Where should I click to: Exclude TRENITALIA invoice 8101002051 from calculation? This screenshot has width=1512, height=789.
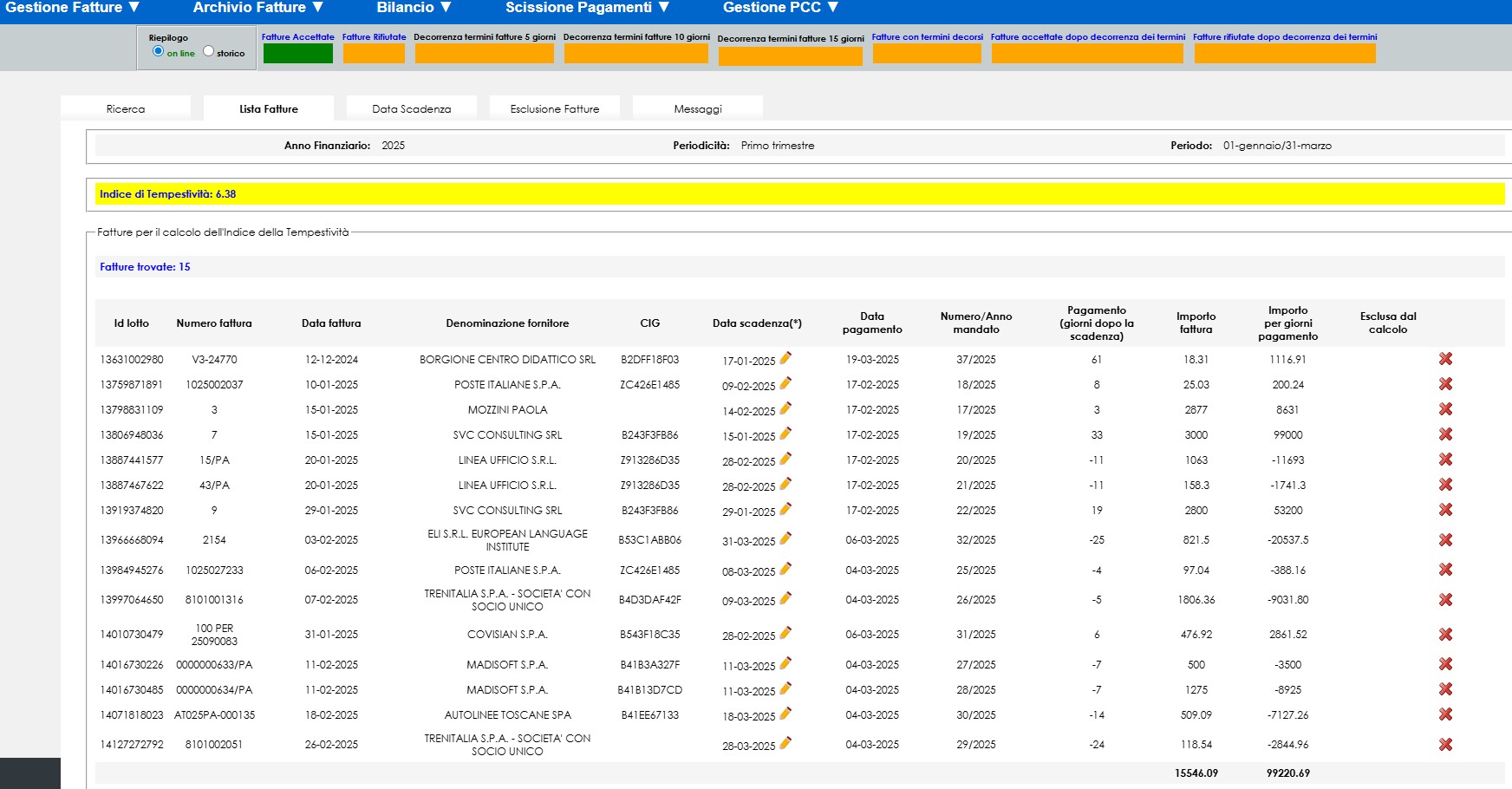[1445, 745]
